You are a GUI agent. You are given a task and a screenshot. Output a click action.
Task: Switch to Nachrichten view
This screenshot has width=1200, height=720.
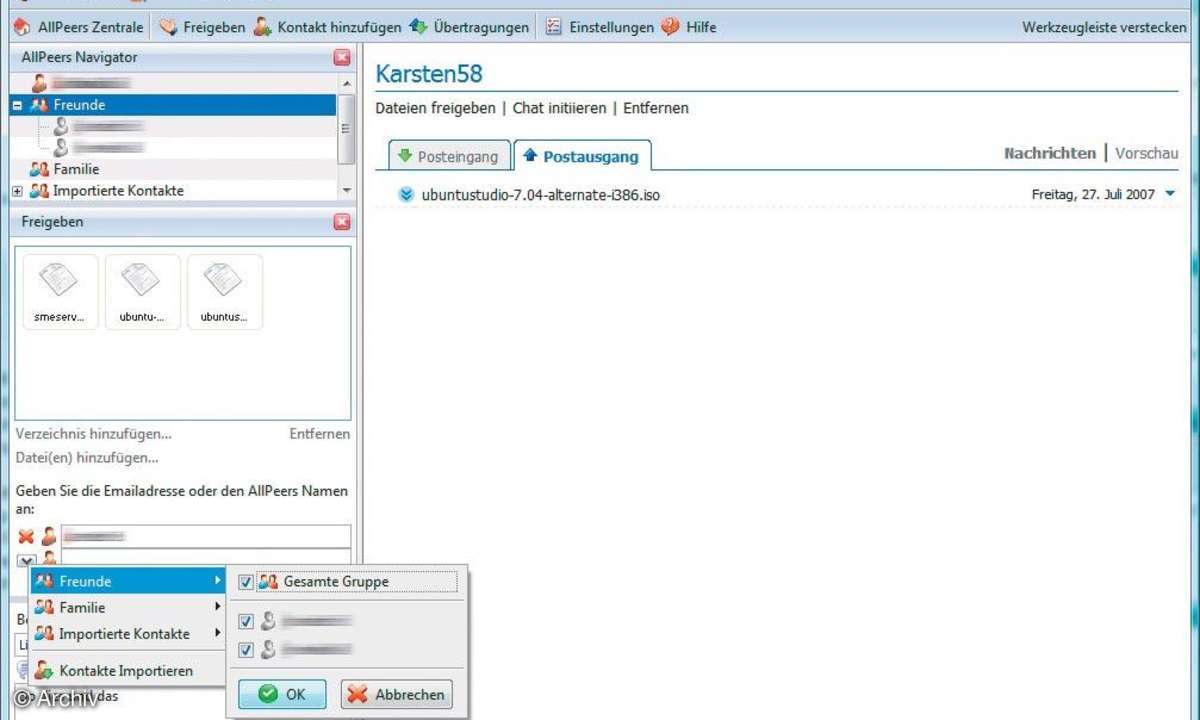click(x=1050, y=153)
